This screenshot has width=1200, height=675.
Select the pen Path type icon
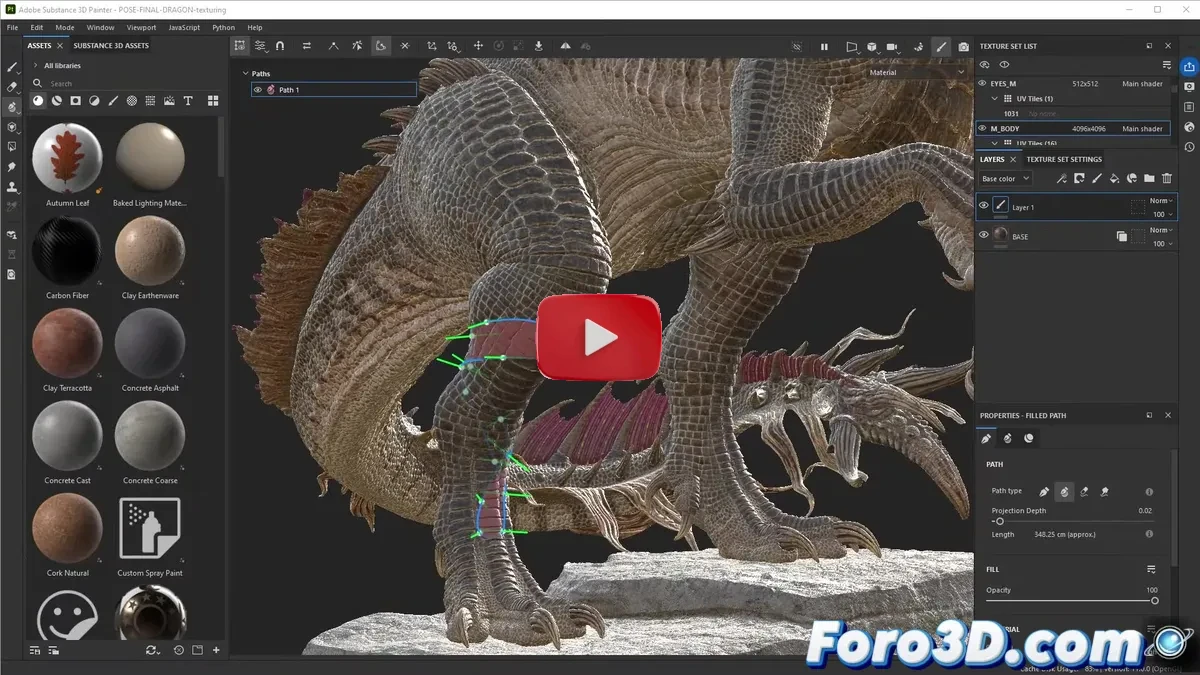1044,491
